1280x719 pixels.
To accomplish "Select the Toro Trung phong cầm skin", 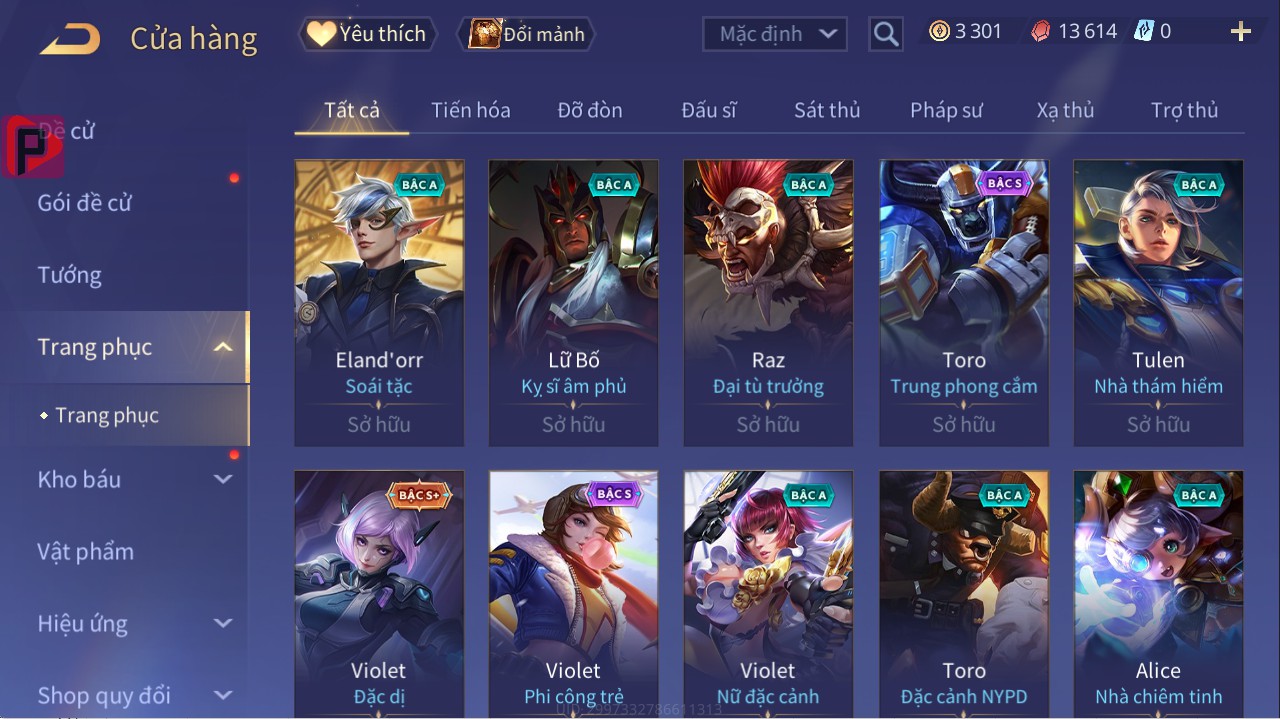I will point(964,303).
